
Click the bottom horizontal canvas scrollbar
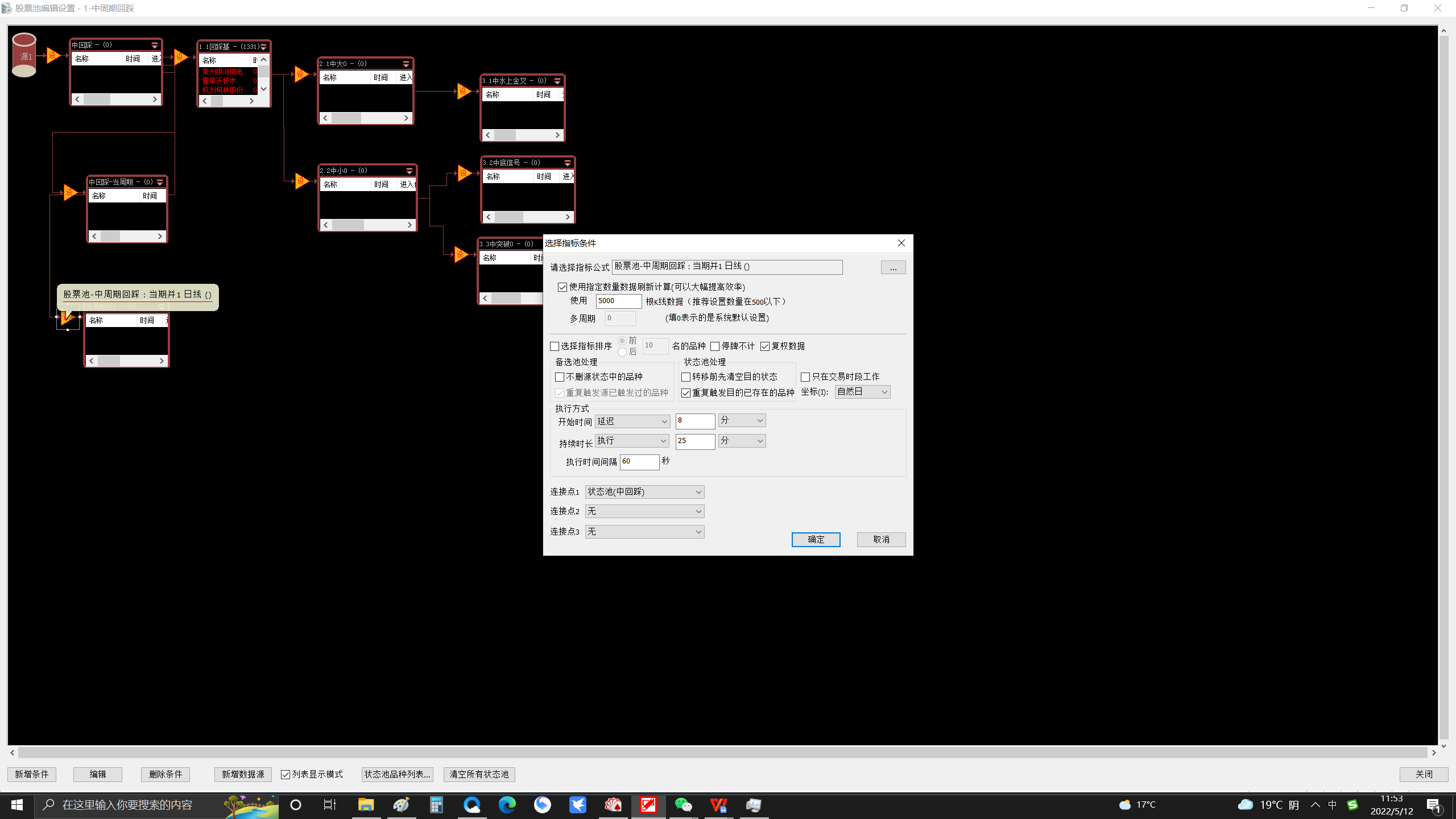tap(723, 752)
